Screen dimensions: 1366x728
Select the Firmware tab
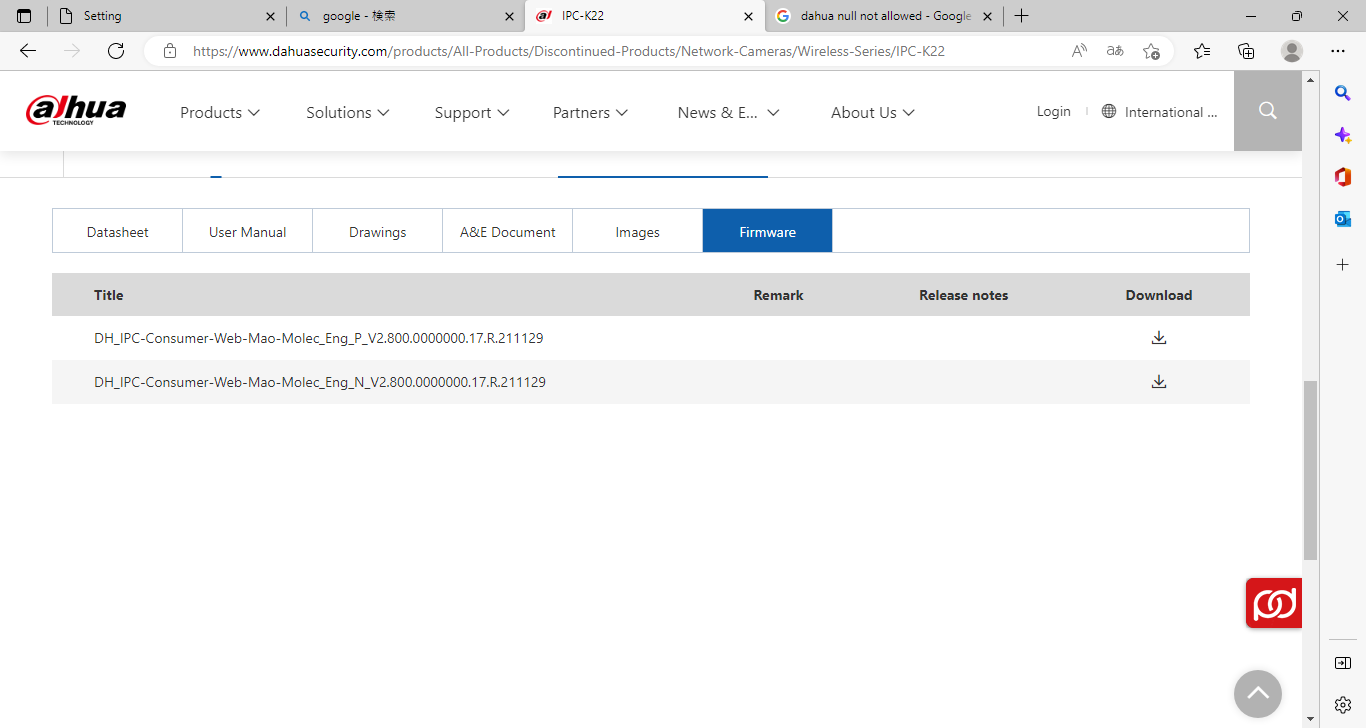767,232
